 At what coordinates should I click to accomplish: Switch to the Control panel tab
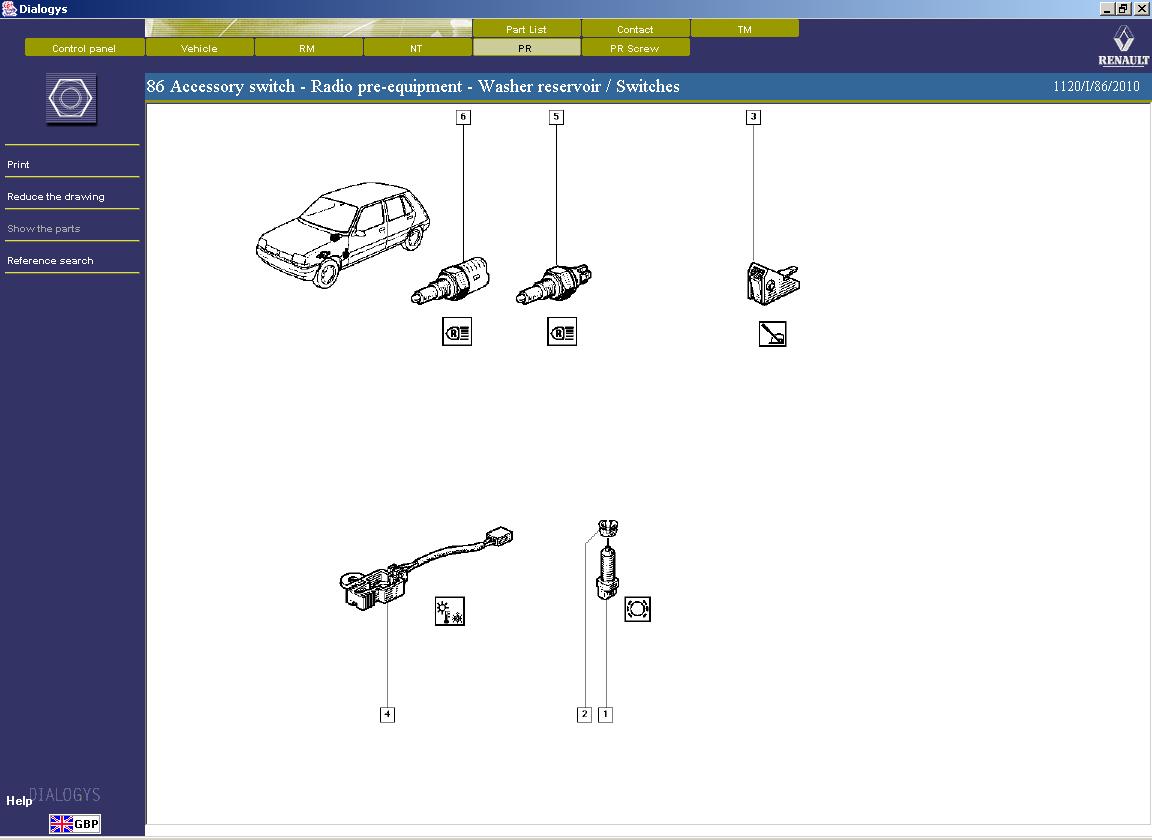click(x=84, y=48)
